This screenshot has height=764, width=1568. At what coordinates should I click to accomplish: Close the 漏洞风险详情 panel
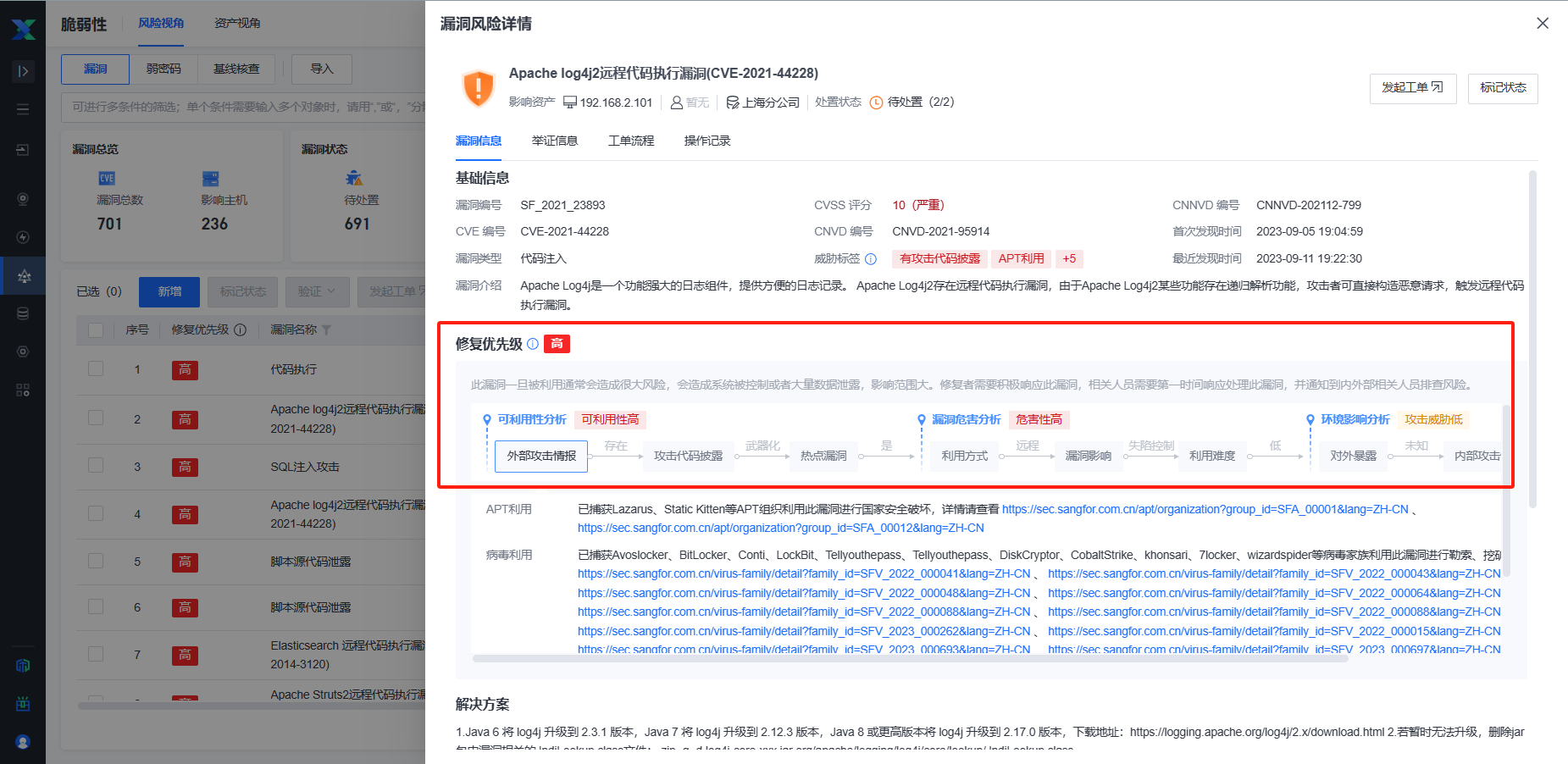[x=1542, y=24]
